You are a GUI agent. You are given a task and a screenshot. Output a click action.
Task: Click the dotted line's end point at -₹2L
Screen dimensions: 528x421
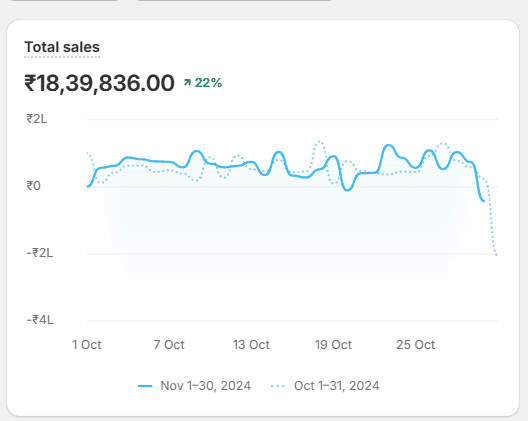pyautogui.click(x=496, y=255)
